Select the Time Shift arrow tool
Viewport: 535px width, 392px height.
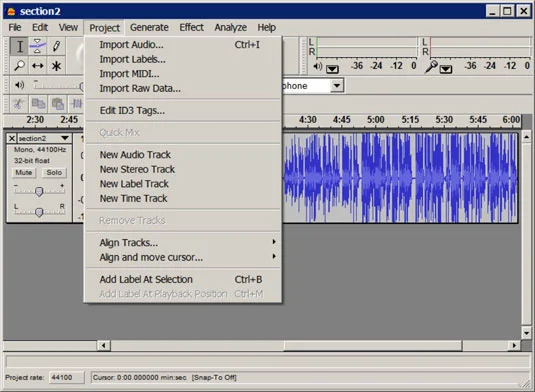pyautogui.click(x=38, y=65)
